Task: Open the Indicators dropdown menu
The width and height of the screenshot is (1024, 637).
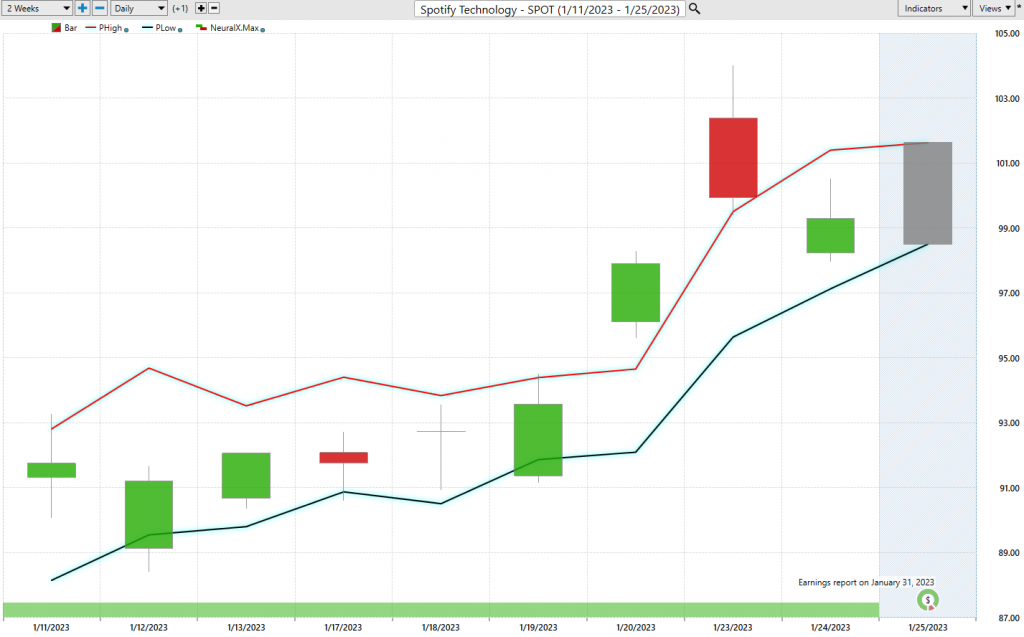Action: click(x=933, y=8)
